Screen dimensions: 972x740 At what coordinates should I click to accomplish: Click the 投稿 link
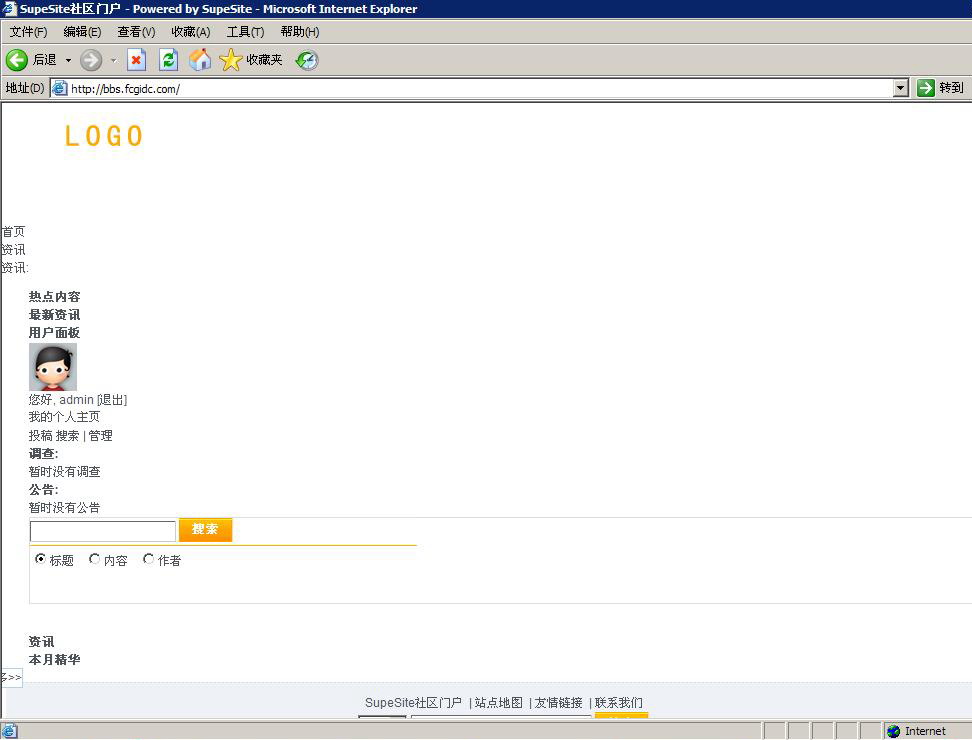40,436
